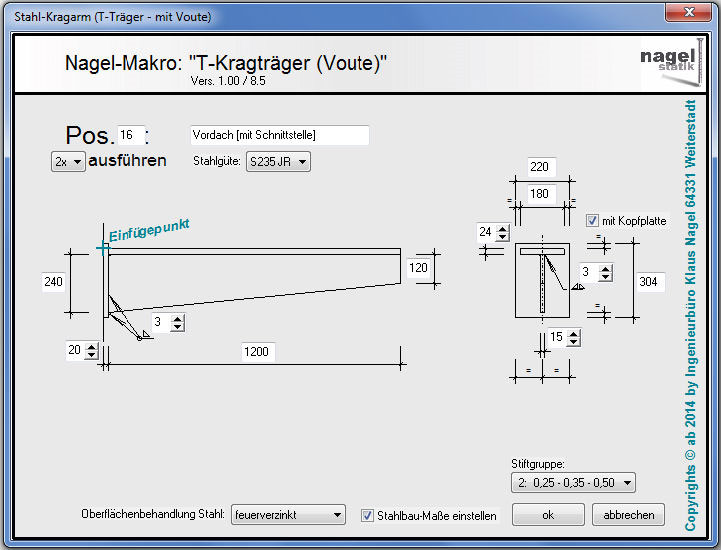
Task: Click the 240 beam height field
Action: click(53, 282)
